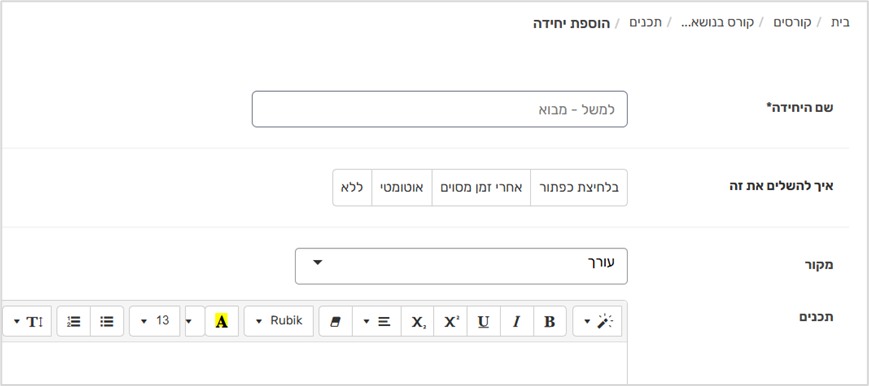The height and width of the screenshot is (386, 869).
Task: Insert ordered numbered list
Action: click(x=74, y=321)
